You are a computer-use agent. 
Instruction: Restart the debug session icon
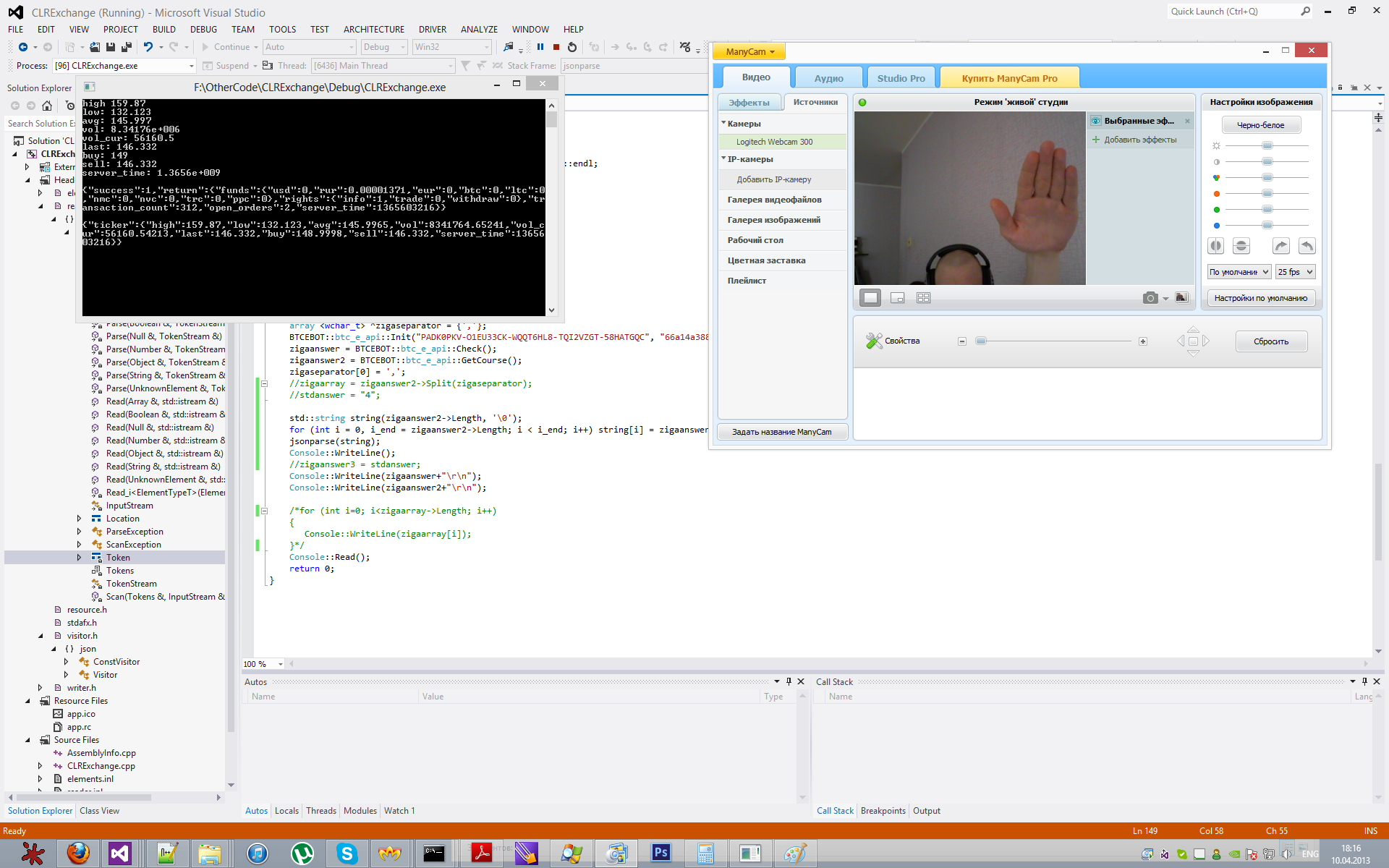(572, 47)
